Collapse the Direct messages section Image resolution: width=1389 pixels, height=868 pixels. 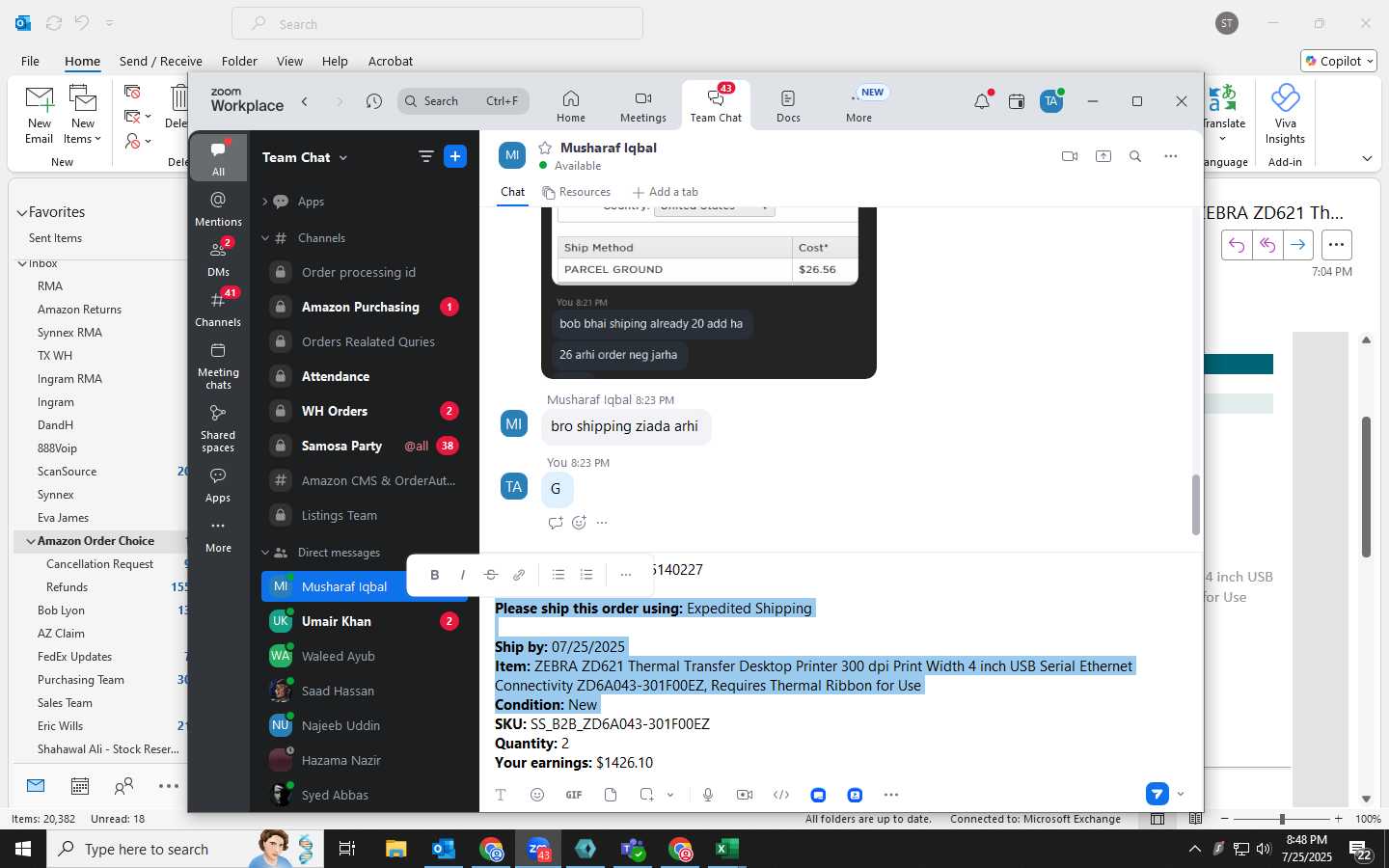(x=265, y=553)
